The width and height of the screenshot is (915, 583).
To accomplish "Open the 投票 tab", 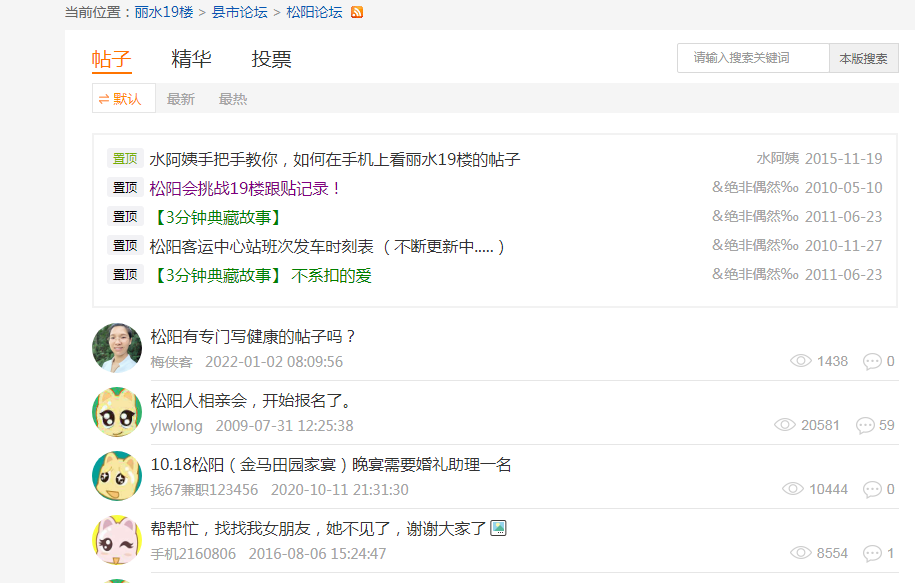I will pos(271,59).
